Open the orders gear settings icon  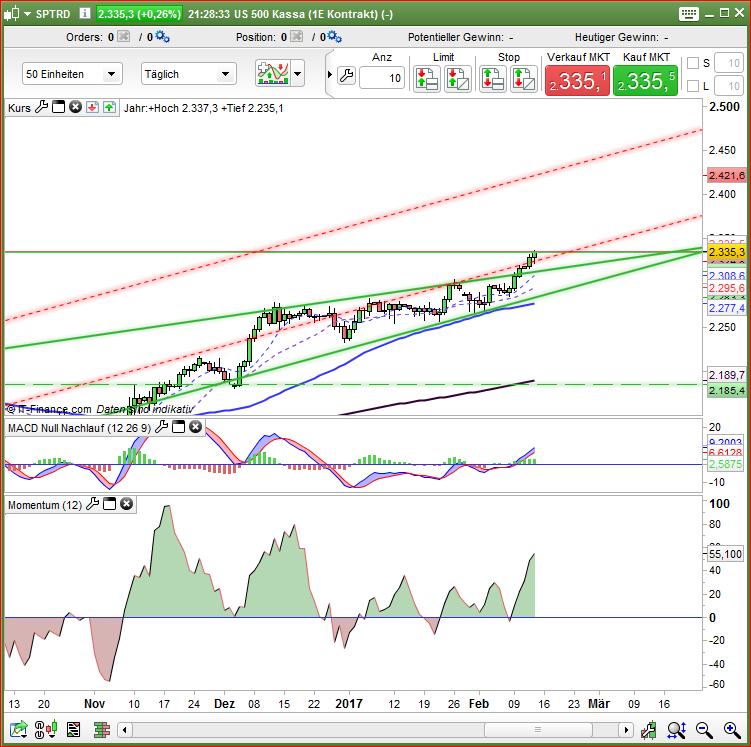pyautogui.click(x=162, y=36)
